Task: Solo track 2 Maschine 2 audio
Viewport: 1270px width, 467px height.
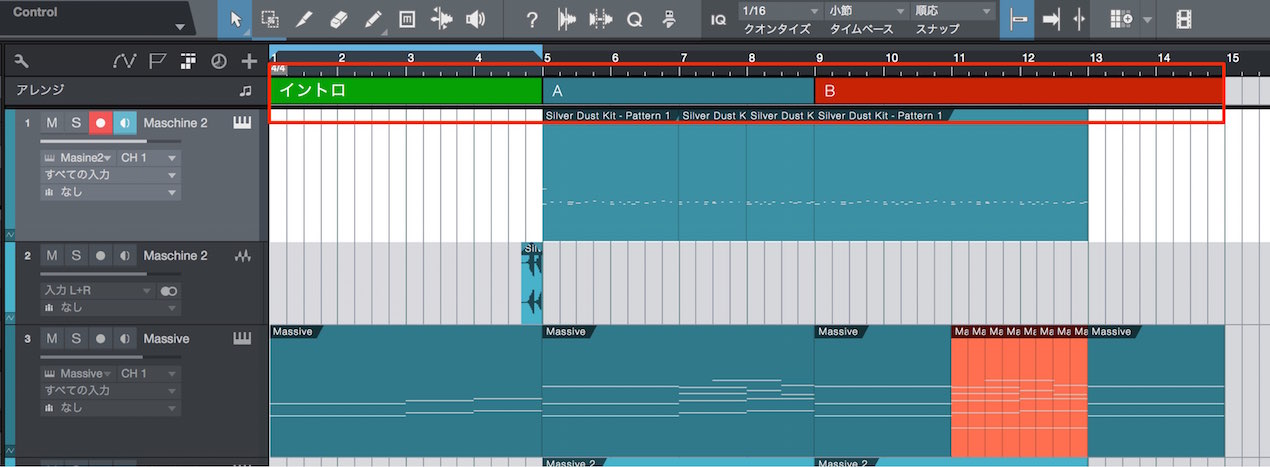Action: coord(76,256)
